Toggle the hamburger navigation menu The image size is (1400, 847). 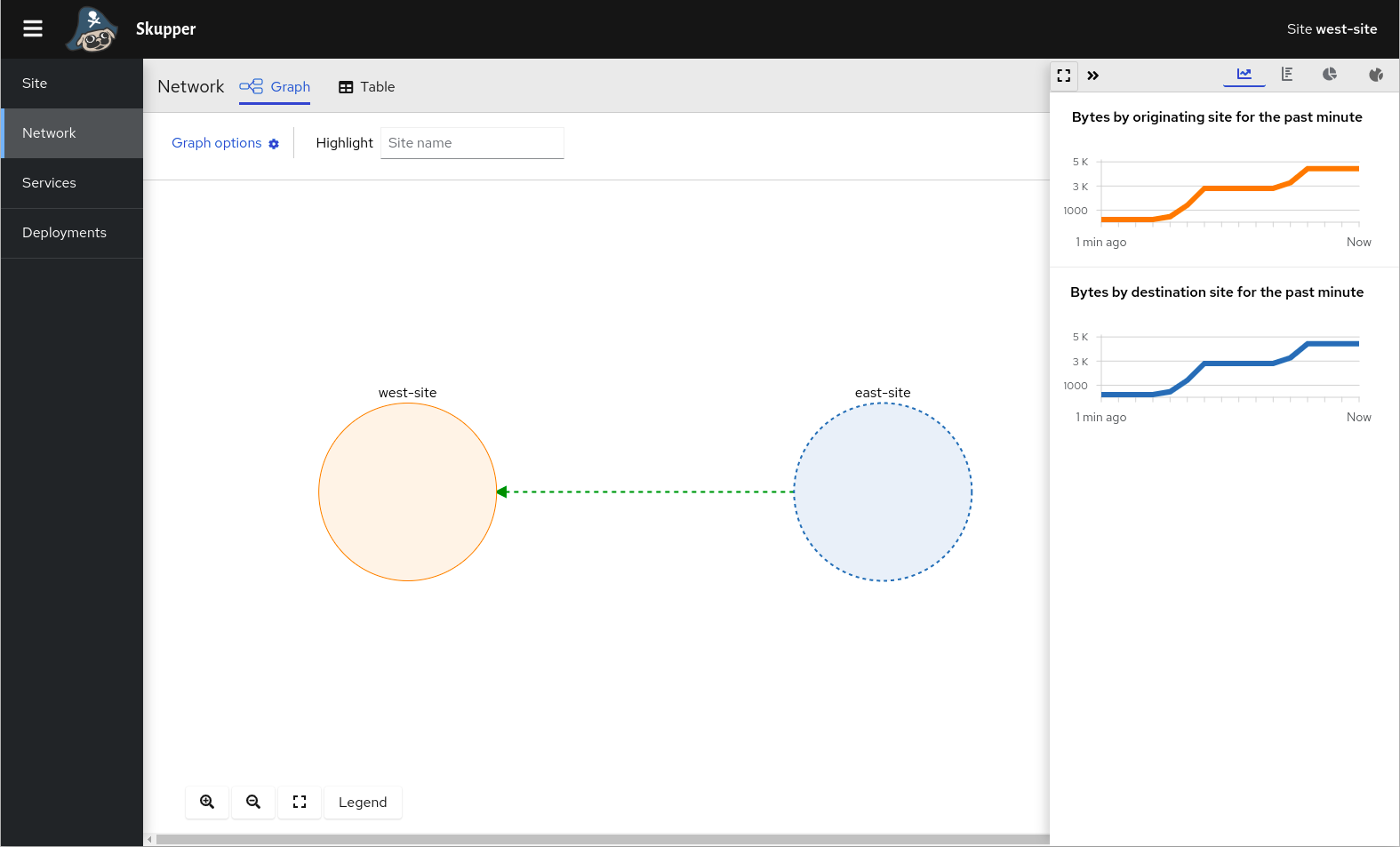click(x=33, y=29)
